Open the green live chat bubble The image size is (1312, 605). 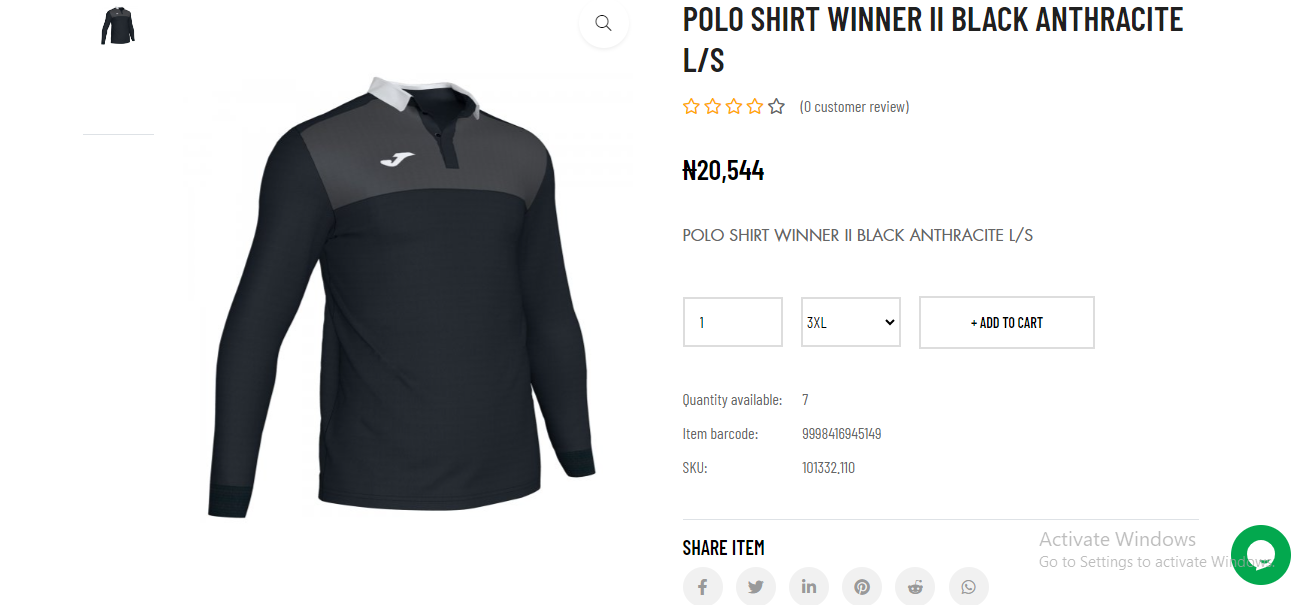pyautogui.click(x=1260, y=555)
